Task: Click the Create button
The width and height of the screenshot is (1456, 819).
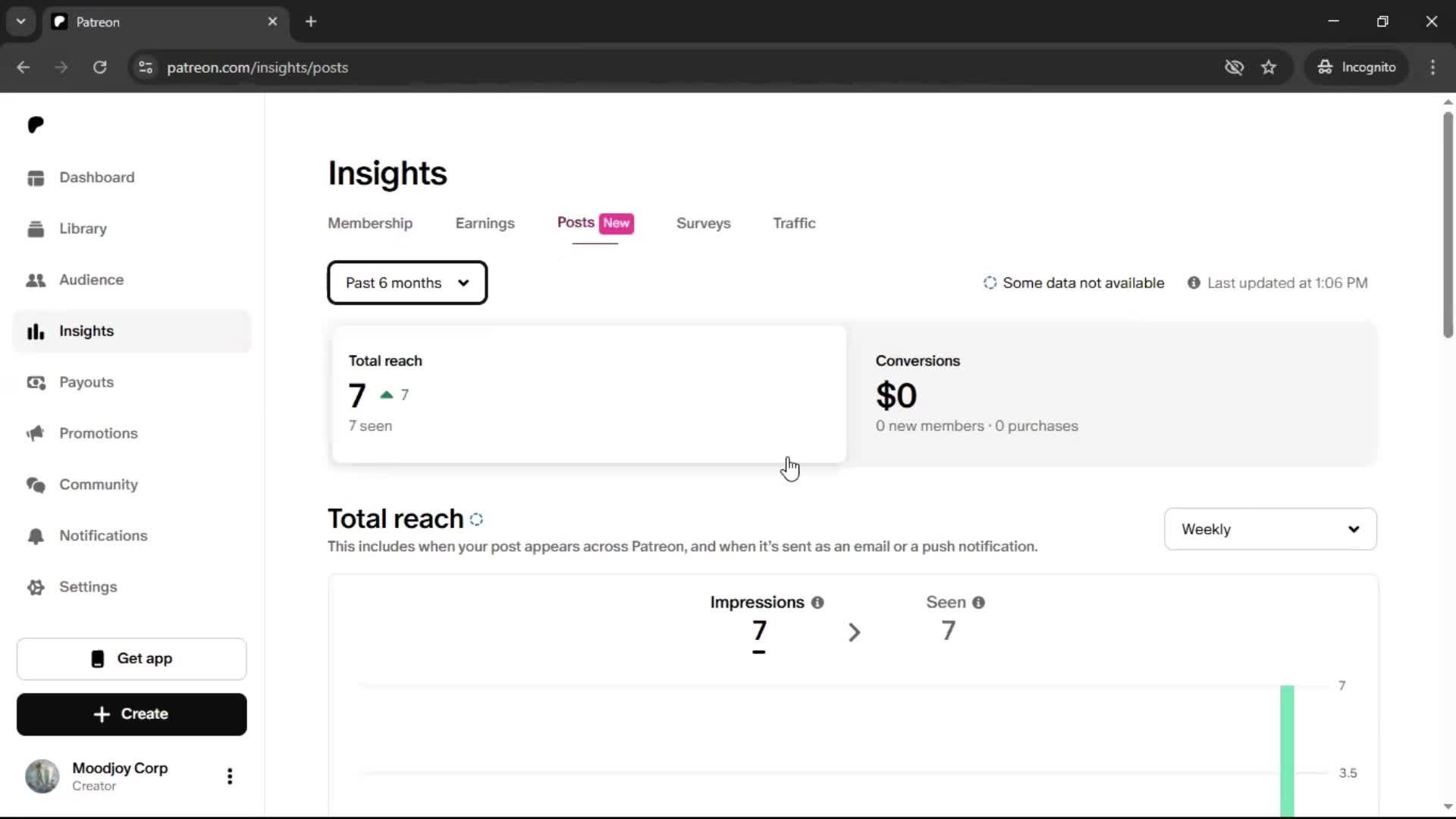Action: tap(132, 714)
